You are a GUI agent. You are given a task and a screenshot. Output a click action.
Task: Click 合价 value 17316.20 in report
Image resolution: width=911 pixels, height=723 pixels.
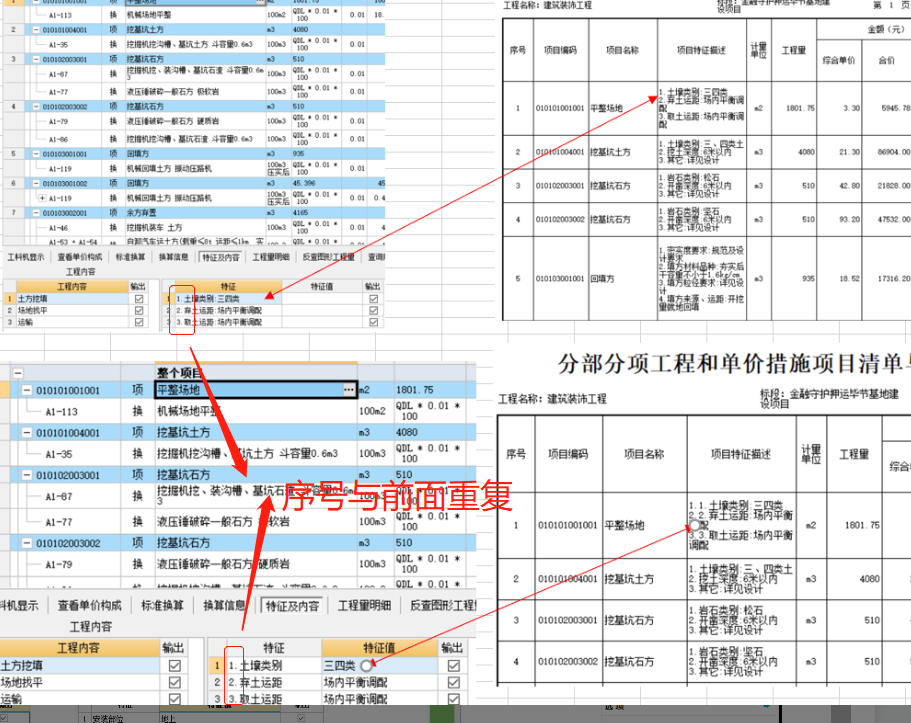point(893,279)
